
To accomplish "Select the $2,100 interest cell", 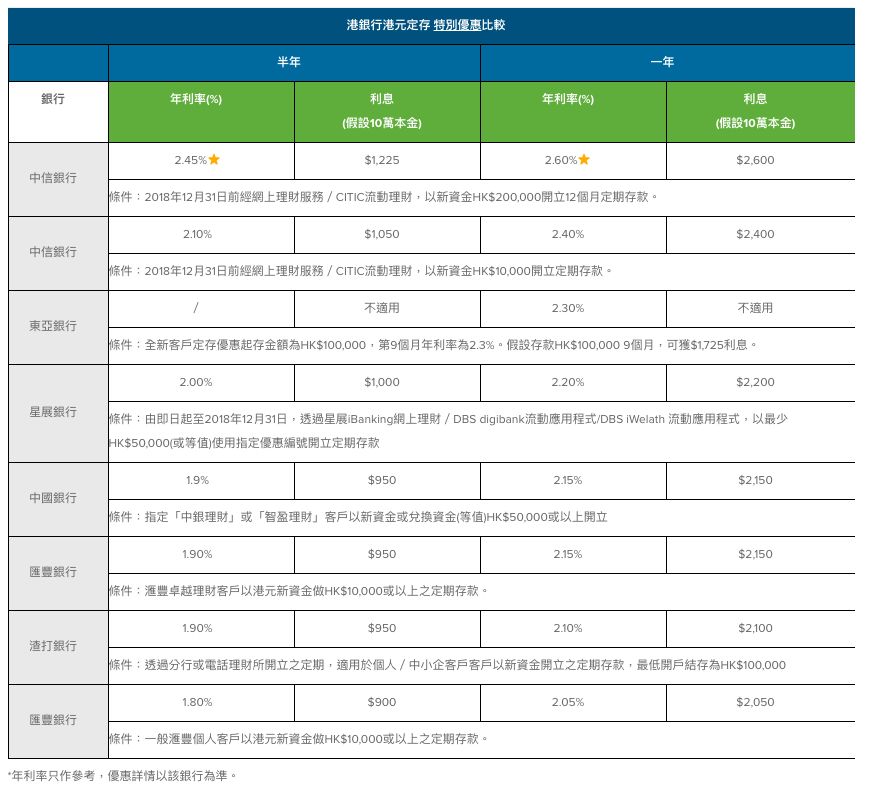I will (760, 629).
